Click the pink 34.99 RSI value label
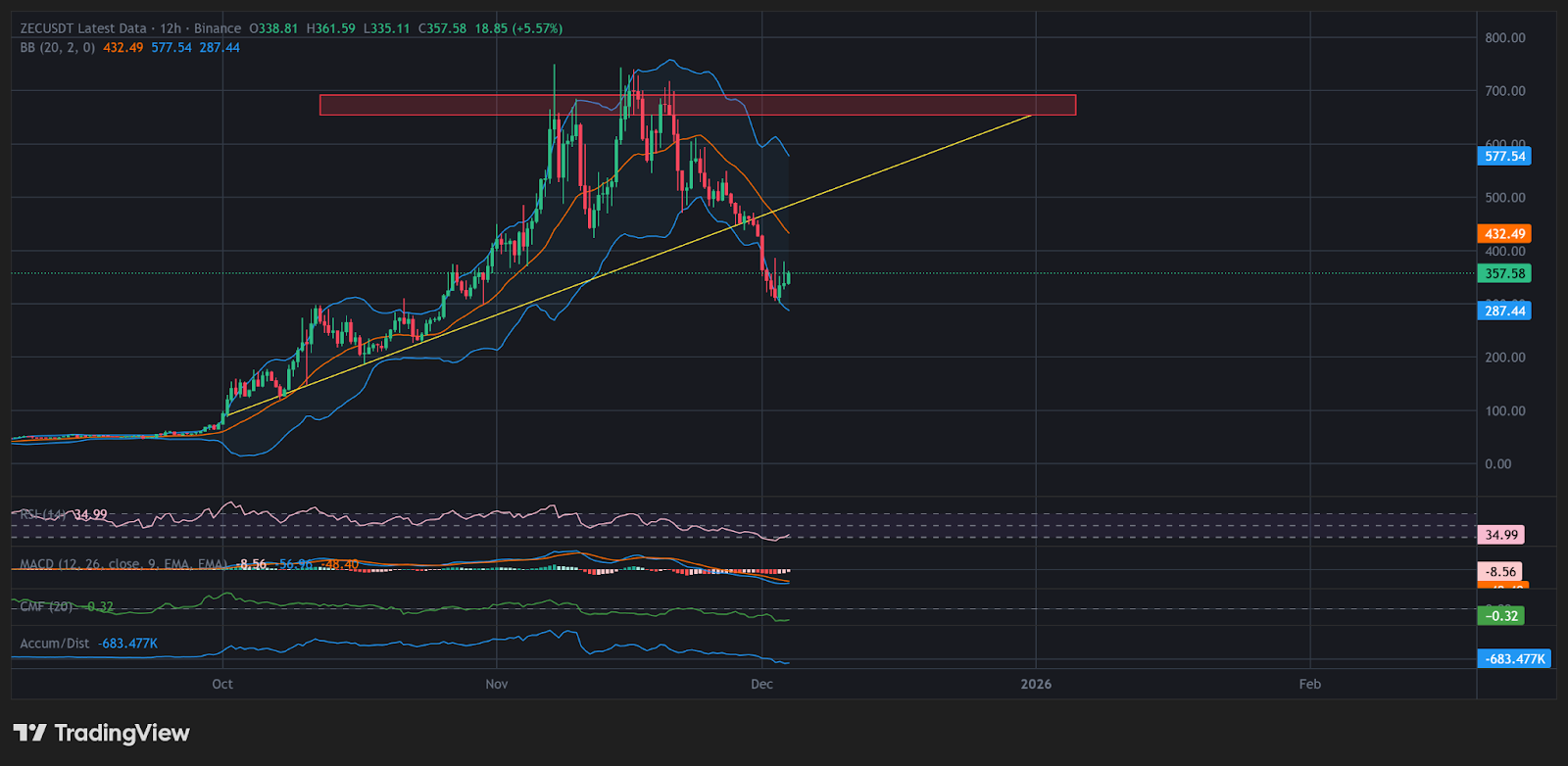Image resolution: width=1568 pixels, height=766 pixels. pos(1500,535)
